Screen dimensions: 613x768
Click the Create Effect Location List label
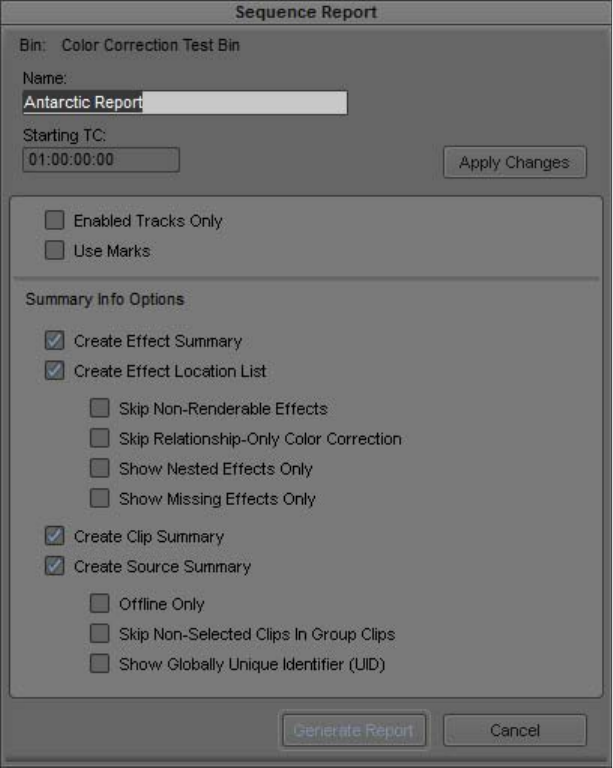(x=170, y=371)
